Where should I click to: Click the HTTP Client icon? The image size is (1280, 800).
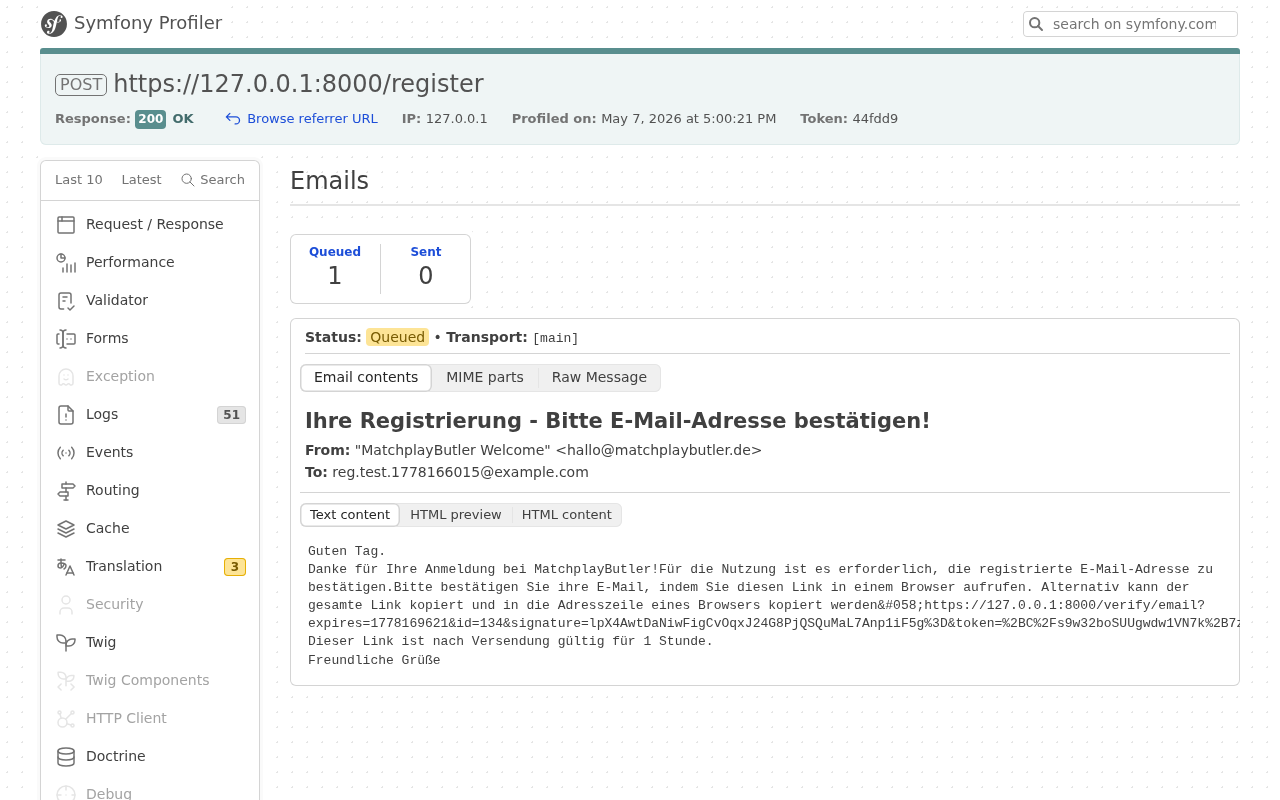[x=66, y=719]
